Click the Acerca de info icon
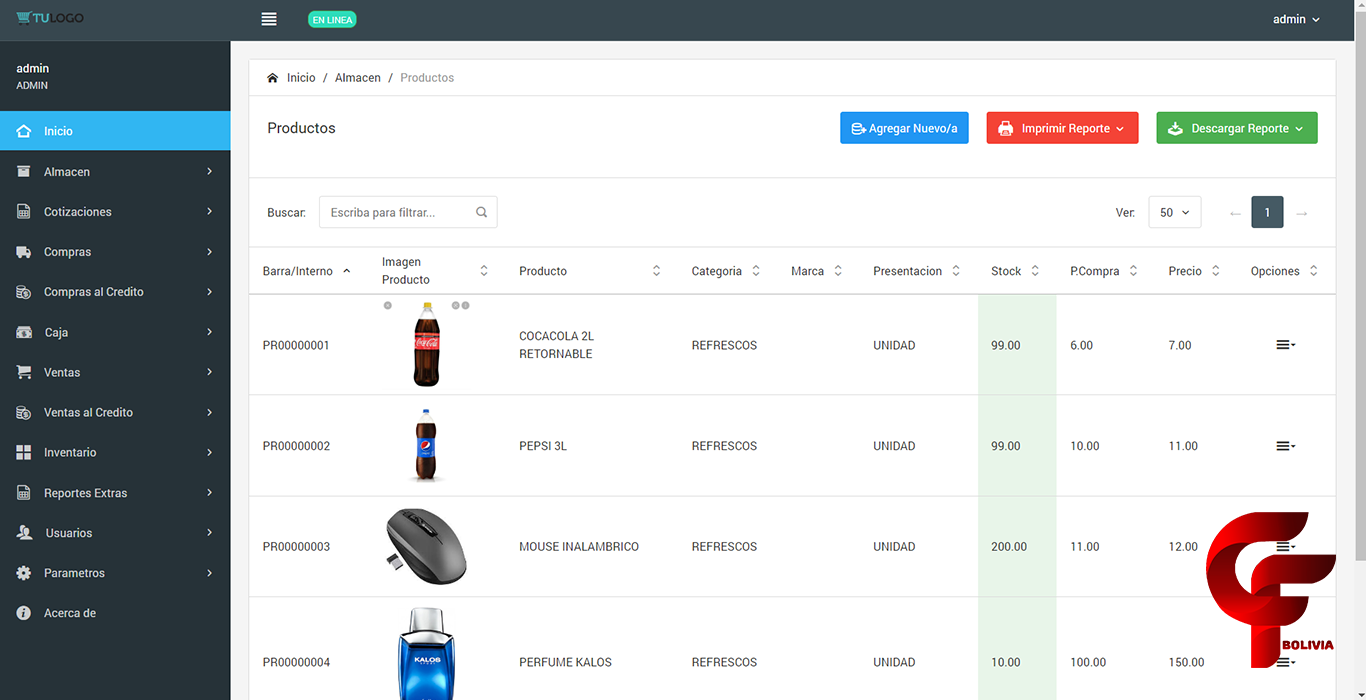1366x700 pixels. (24, 613)
